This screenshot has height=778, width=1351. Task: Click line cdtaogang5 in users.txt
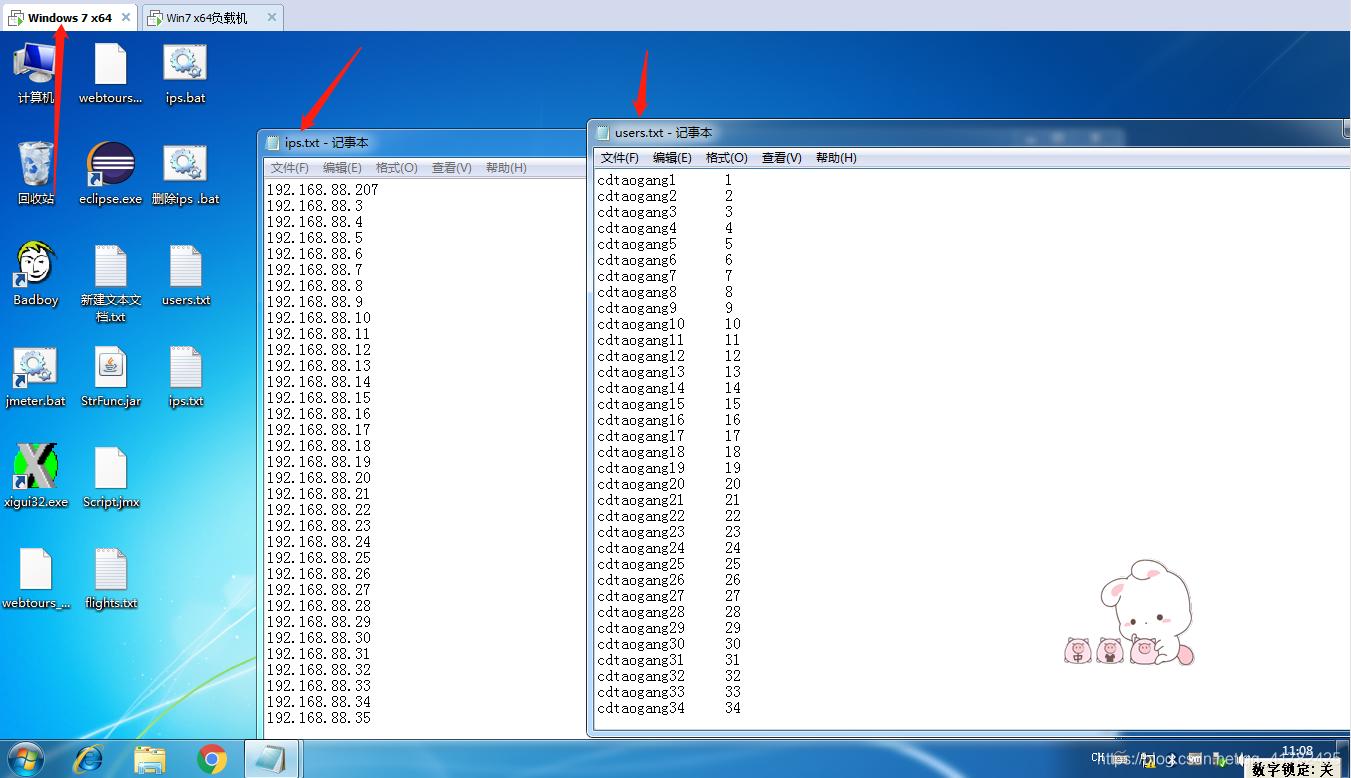click(x=636, y=244)
